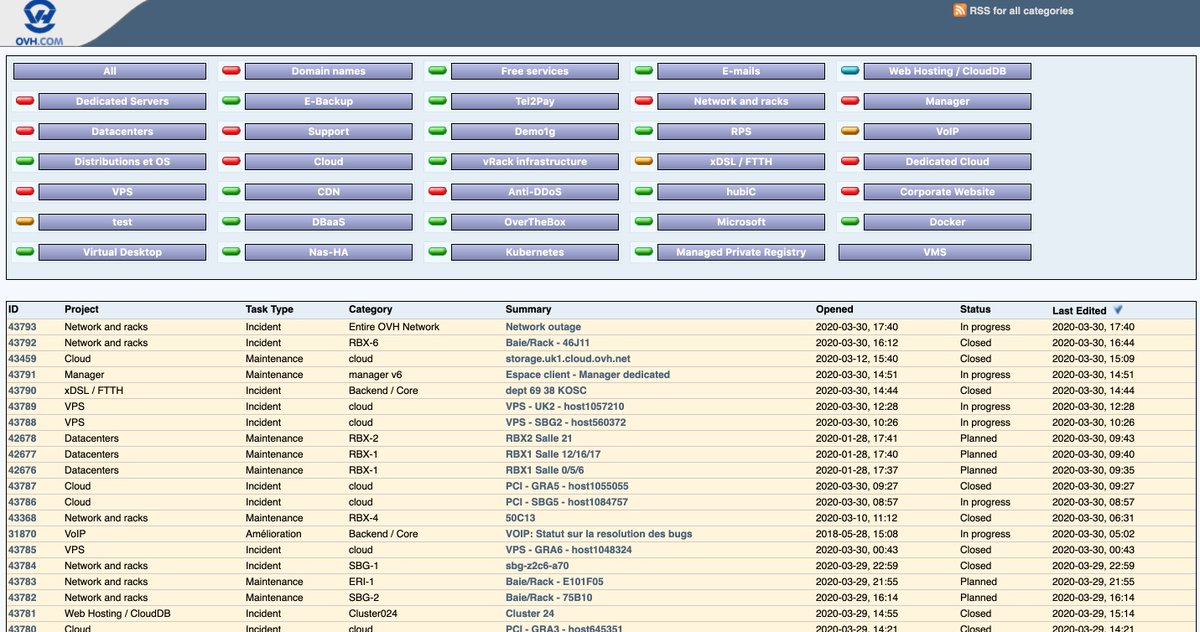Click the RSS feed orange icon
The height and width of the screenshot is (632, 1200).
(x=960, y=11)
